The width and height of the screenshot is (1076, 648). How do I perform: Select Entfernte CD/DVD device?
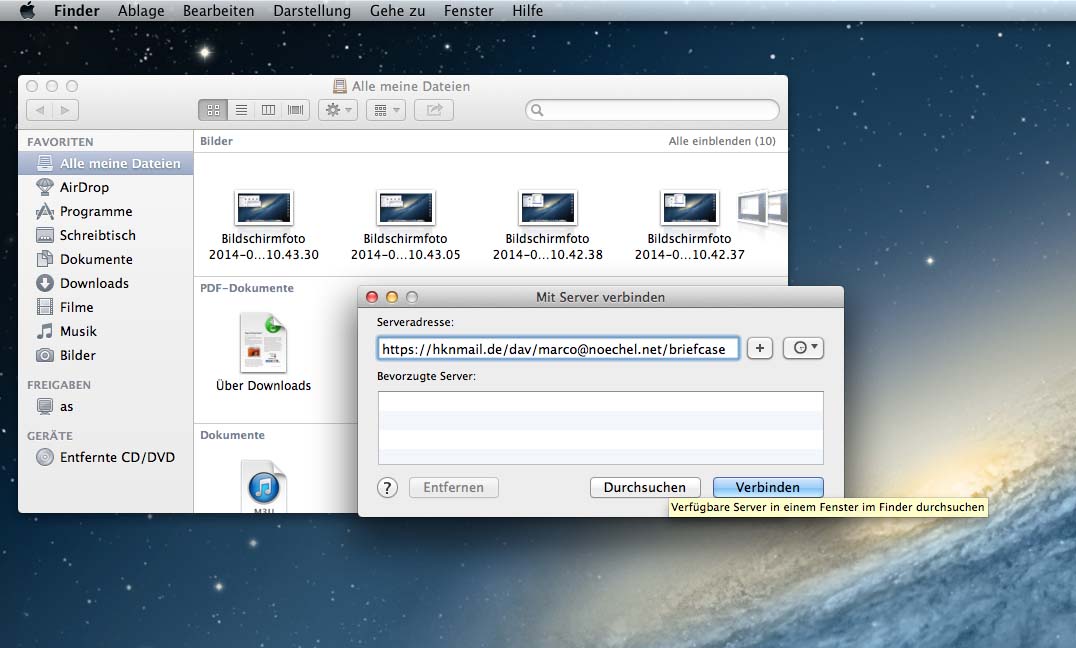point(117,457)
